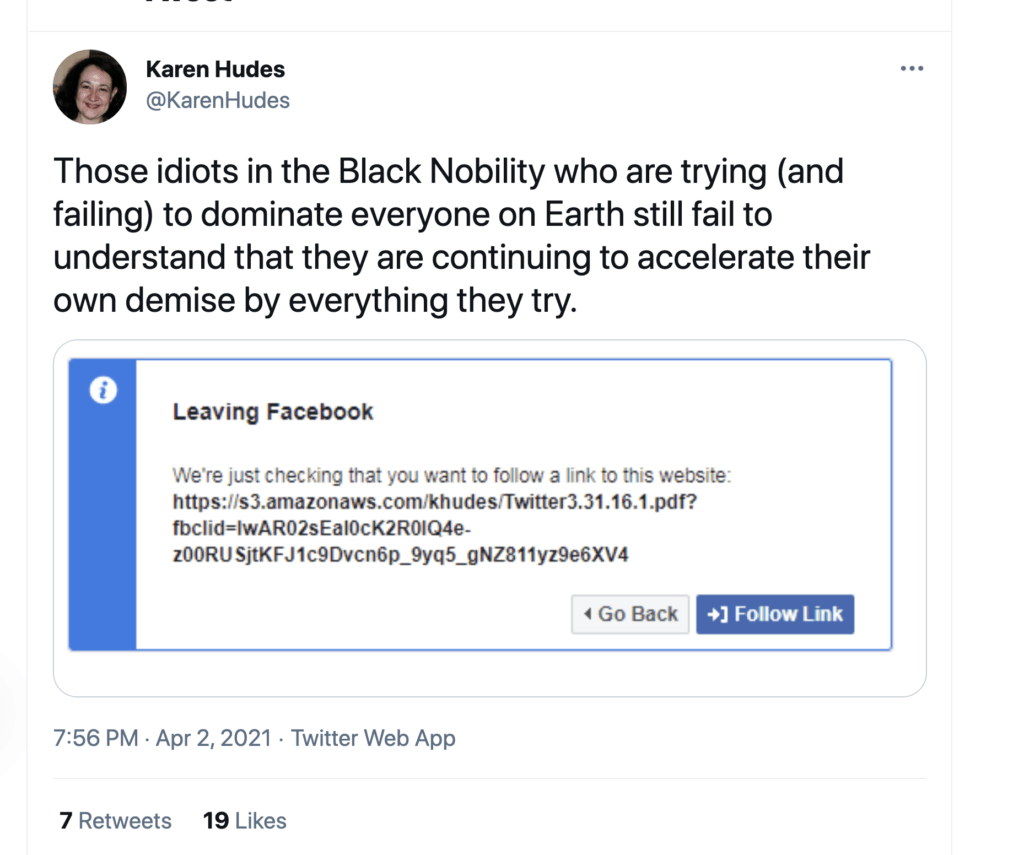
Task: Open the Karen Hudes display name link
Action: 215,69
